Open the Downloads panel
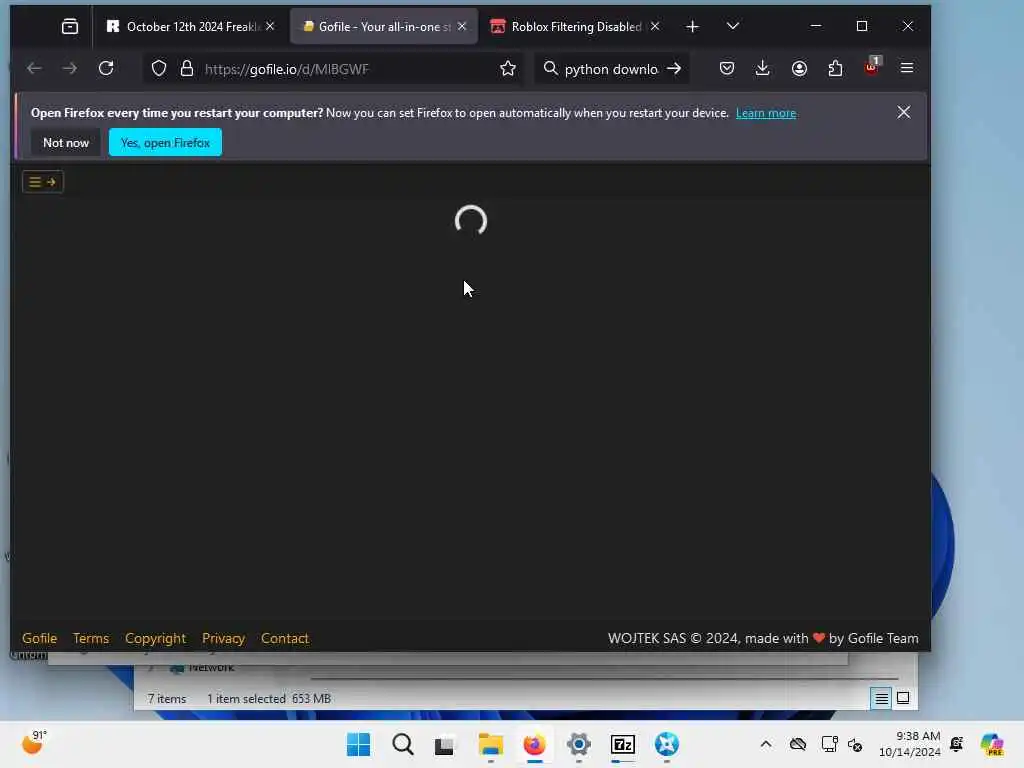1024x768 pixels. click(x=762, y=68)
